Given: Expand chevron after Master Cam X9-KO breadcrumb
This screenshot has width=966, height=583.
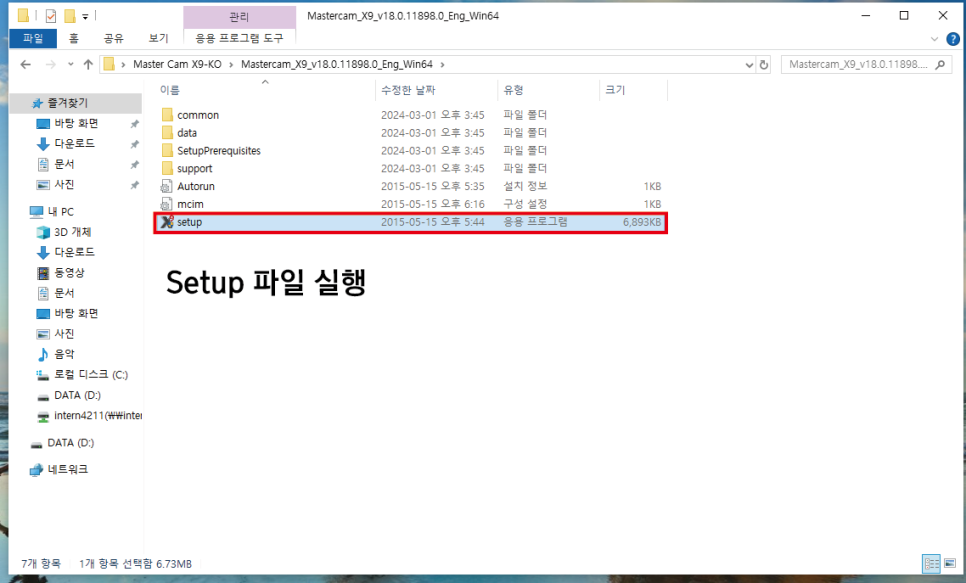Looking at the screenshot, I should [x=231, y=64].
